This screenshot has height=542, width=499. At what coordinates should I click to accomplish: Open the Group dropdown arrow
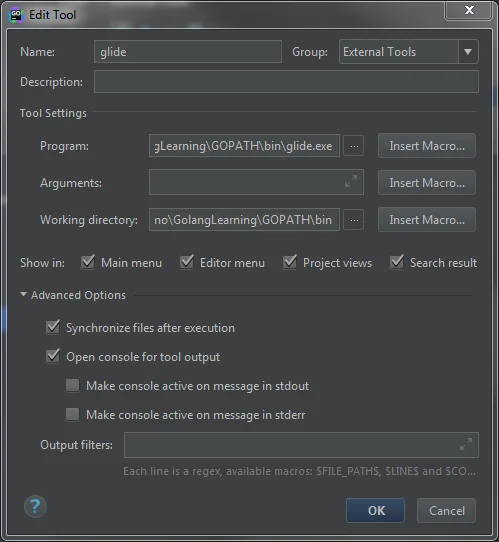pyautogui.click(x=468, y=52)
